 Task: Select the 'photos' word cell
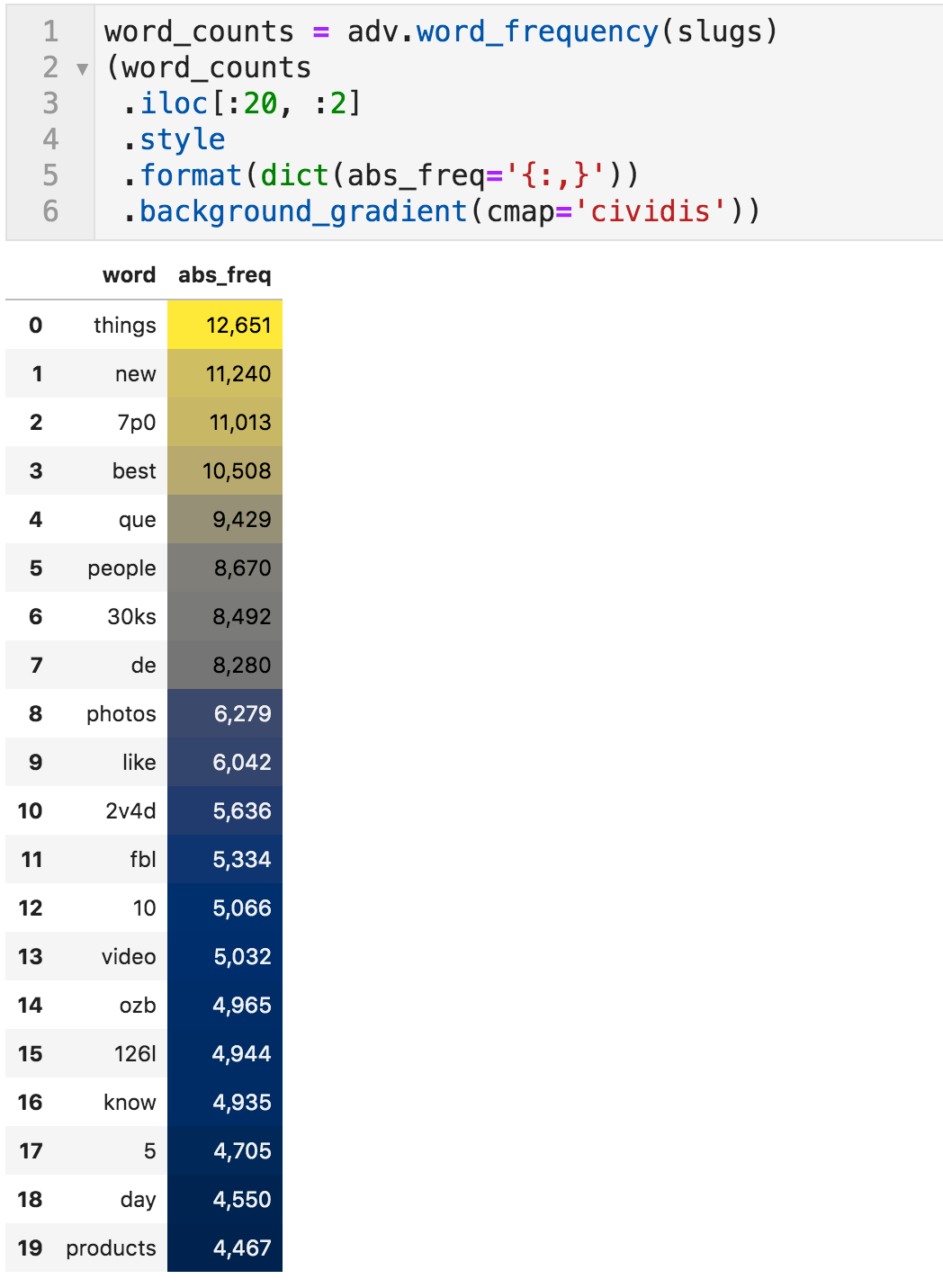[121, 713]
